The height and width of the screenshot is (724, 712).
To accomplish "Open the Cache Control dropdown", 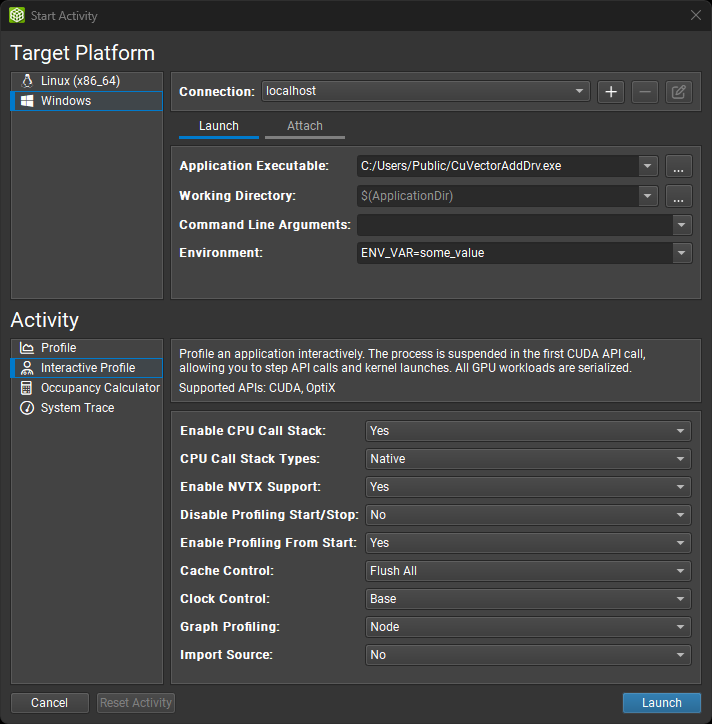I will [528, 571].
